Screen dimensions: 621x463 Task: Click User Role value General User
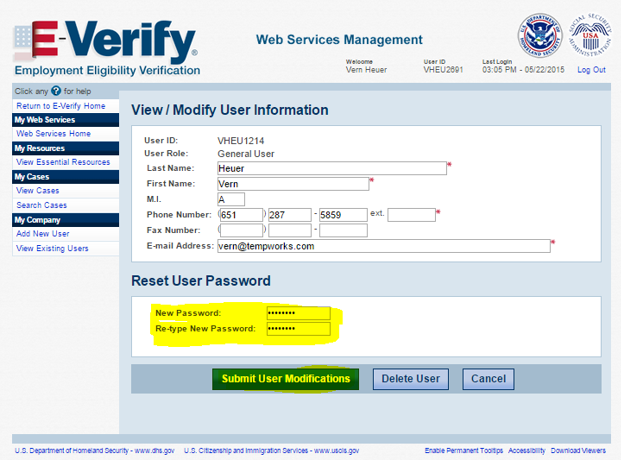pos(246,154)
